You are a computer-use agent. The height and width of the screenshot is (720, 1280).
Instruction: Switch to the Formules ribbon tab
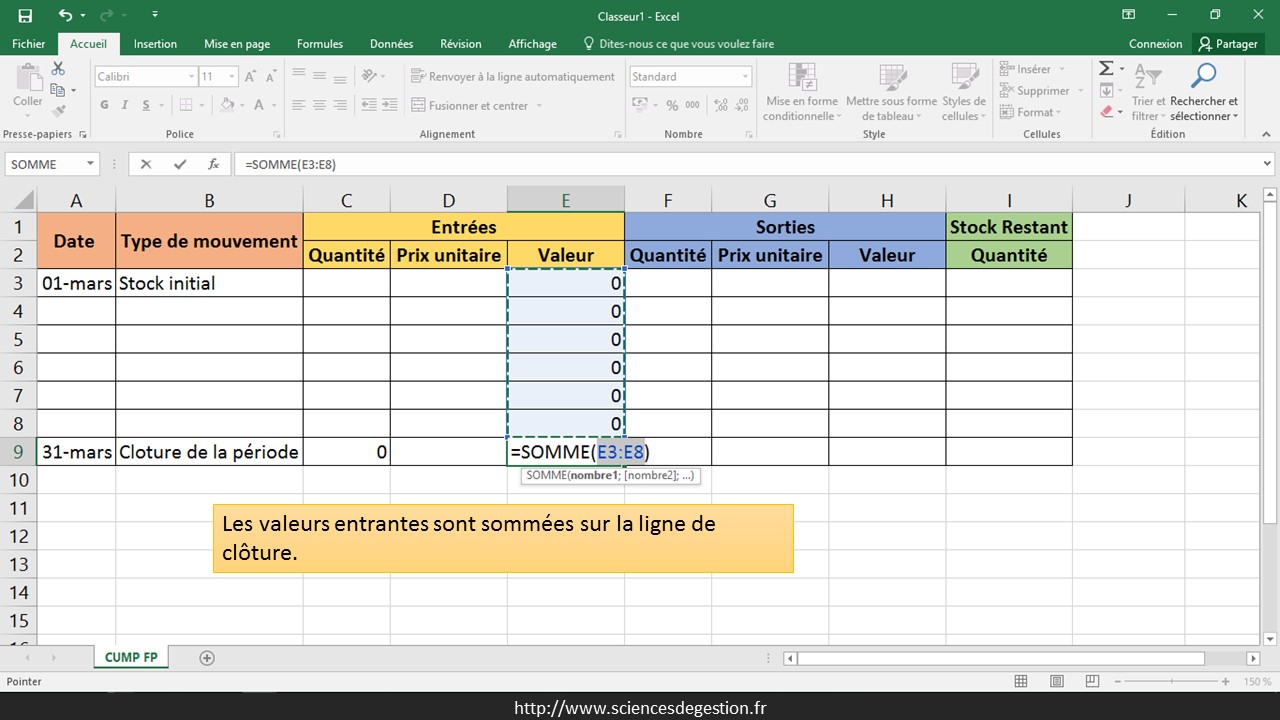(320, 44)
